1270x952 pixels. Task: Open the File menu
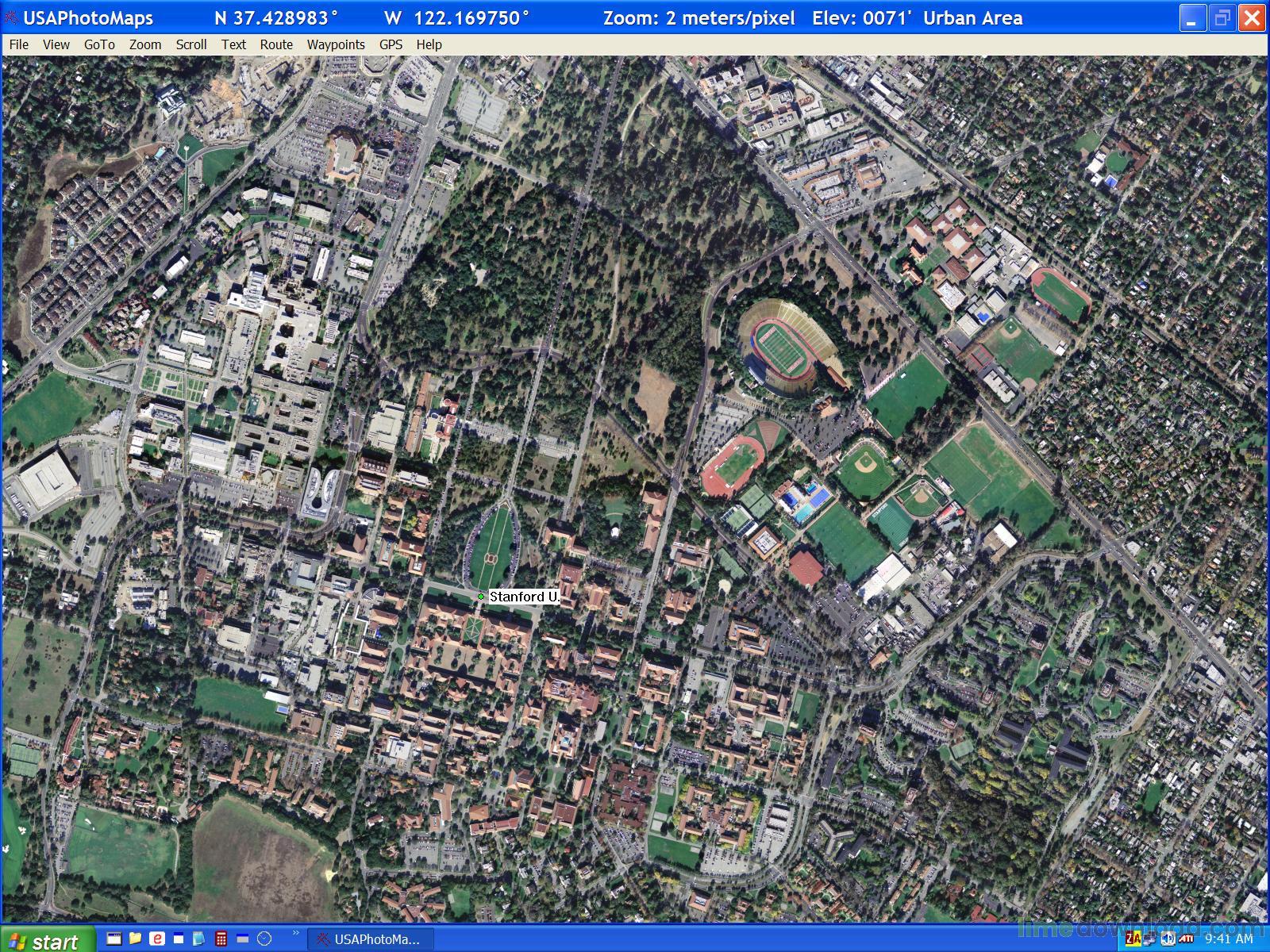[18, 44]
